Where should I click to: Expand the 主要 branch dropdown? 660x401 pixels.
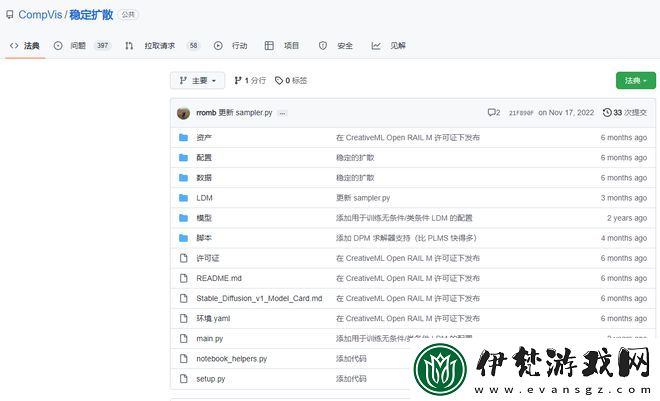tap(197, 80)
